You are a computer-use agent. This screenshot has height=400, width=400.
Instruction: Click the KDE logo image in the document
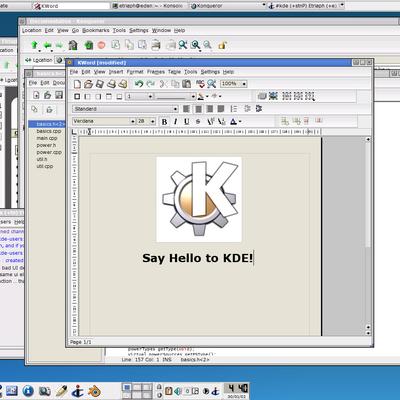tap(199, 199)
